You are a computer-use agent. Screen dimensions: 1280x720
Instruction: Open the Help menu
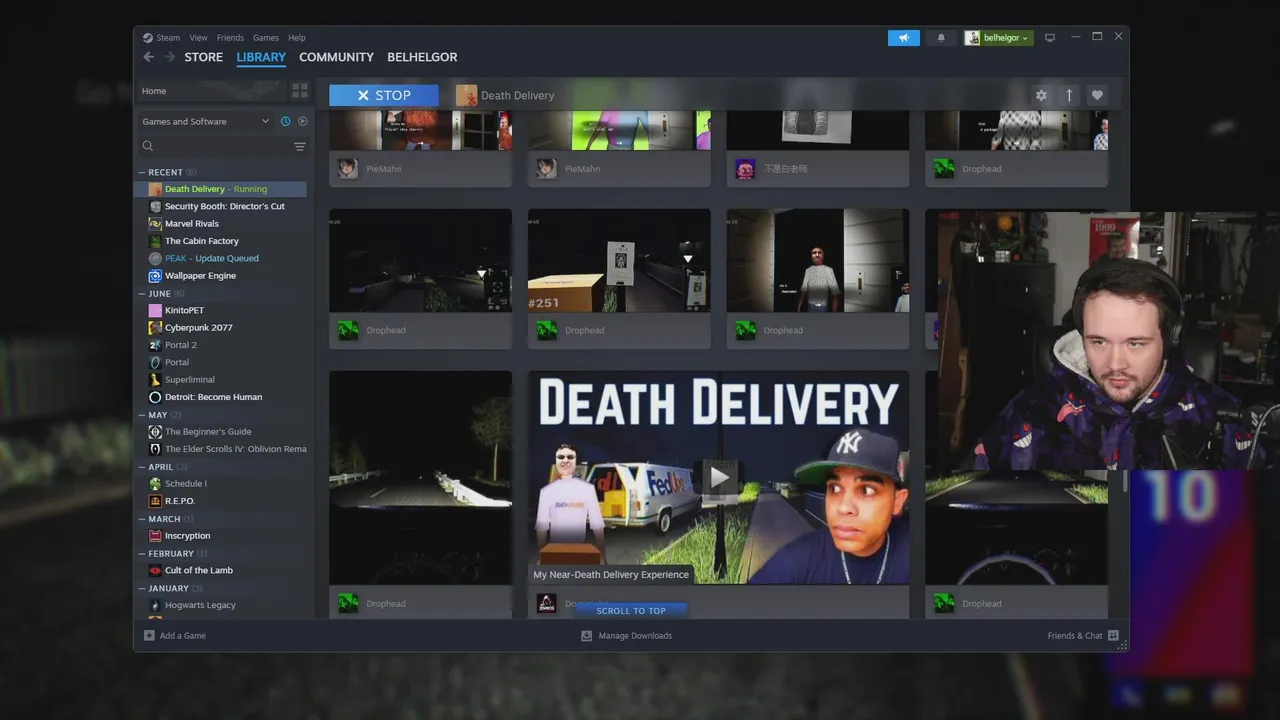(297, 38)
